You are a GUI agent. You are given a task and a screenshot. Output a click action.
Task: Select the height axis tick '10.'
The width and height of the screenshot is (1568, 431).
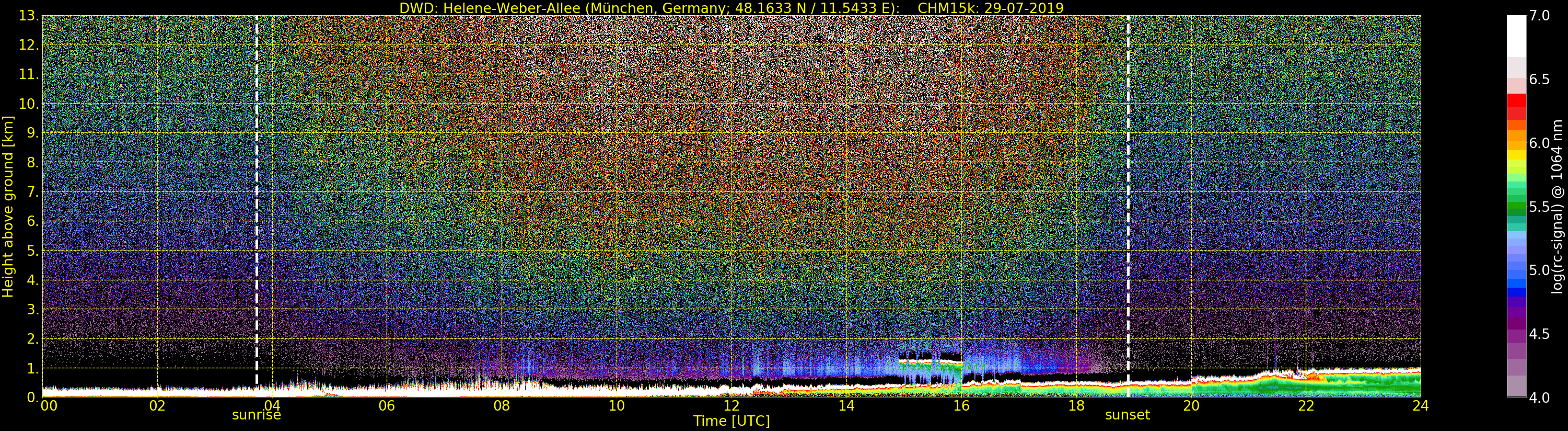tap(29, 104)
